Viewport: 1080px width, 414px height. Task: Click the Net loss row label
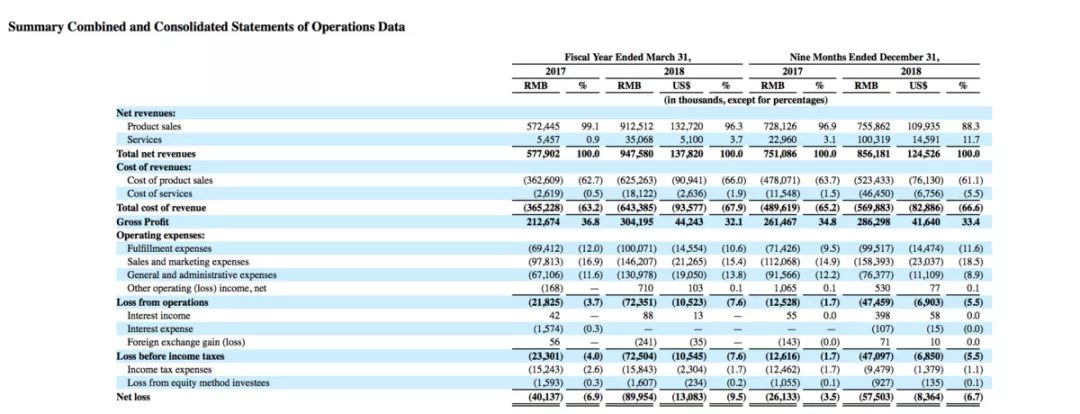click(133, 397)
